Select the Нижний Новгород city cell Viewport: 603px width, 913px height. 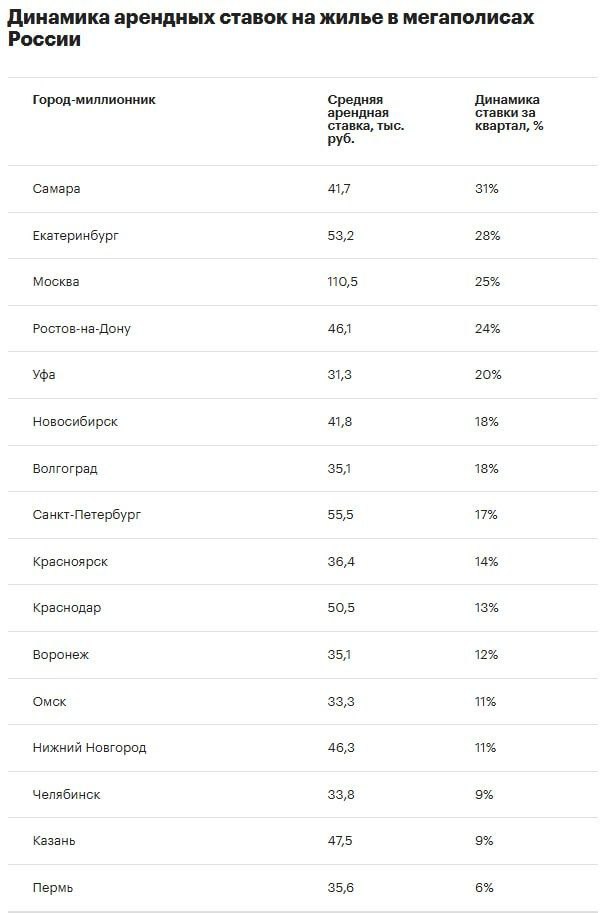(x=89, y=747)
